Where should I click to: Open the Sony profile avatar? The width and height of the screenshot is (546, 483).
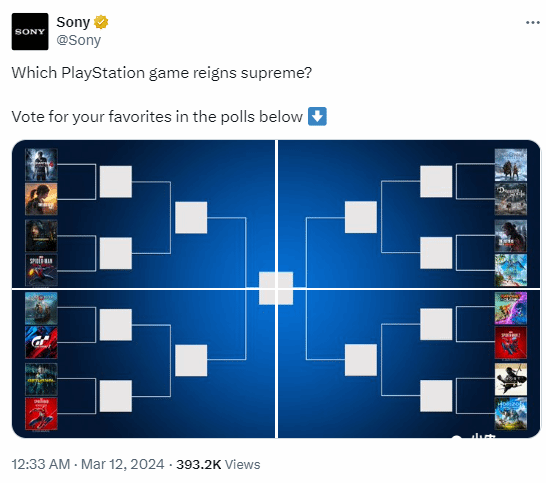tap(30, 31)
